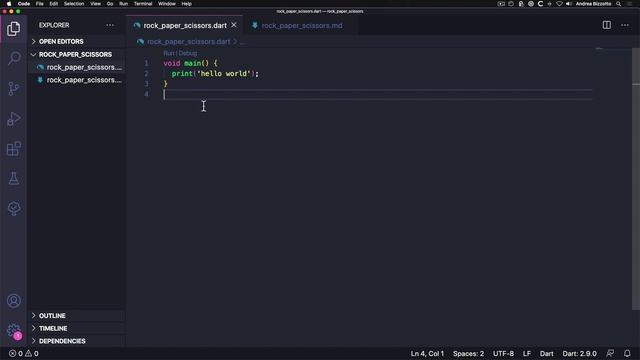Expand the Outline section
Viewport: 640px width, 360px height.
coord(76,316)
